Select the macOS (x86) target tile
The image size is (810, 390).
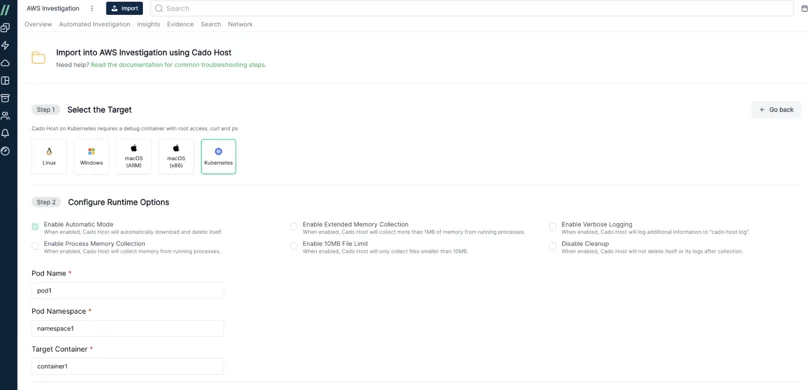pos(176,157)
